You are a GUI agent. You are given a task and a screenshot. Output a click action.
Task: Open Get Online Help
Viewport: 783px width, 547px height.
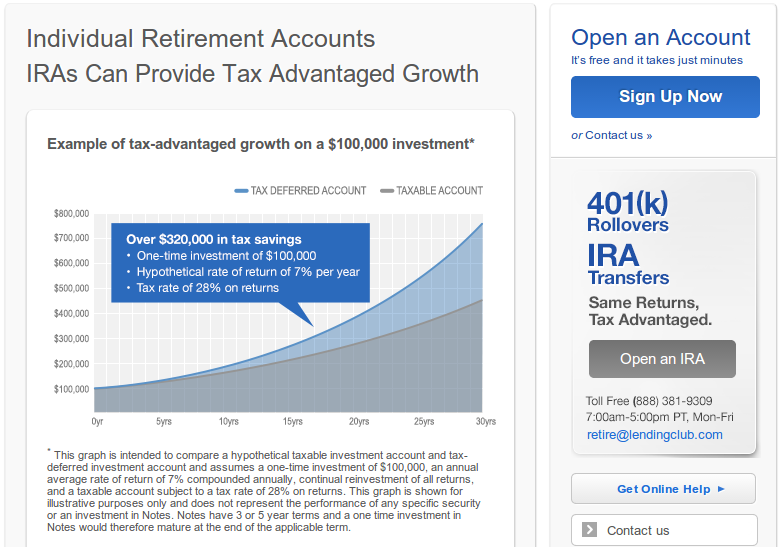[x=663, y=489]
